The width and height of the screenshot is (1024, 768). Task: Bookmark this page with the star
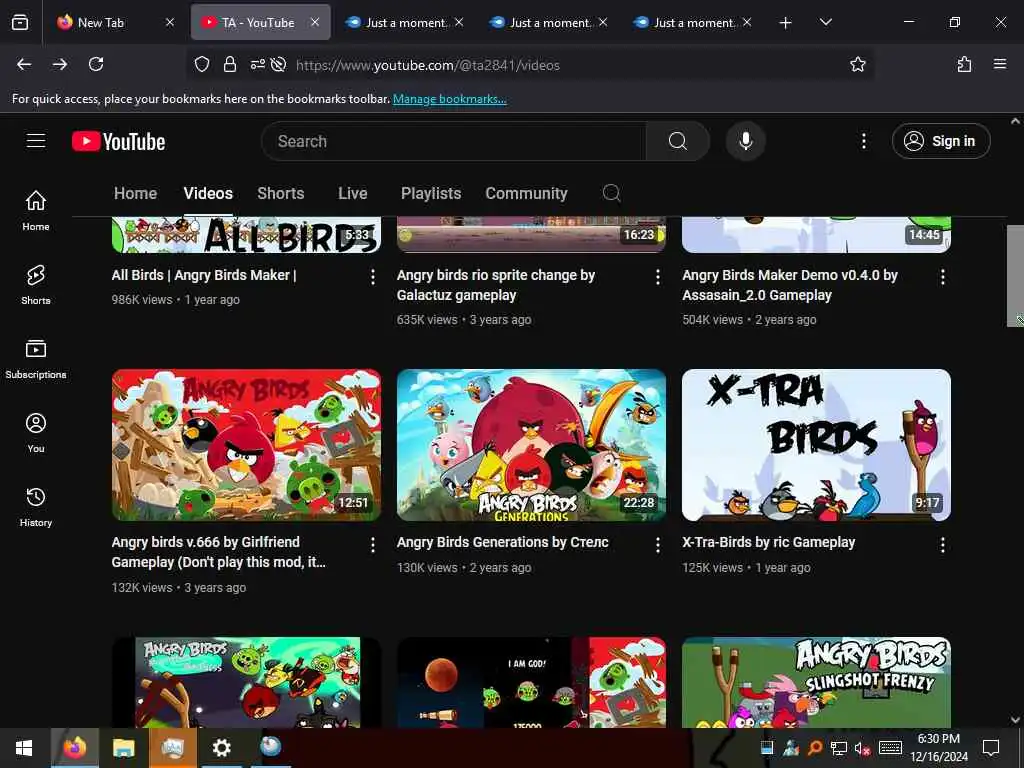pos(857,64)
